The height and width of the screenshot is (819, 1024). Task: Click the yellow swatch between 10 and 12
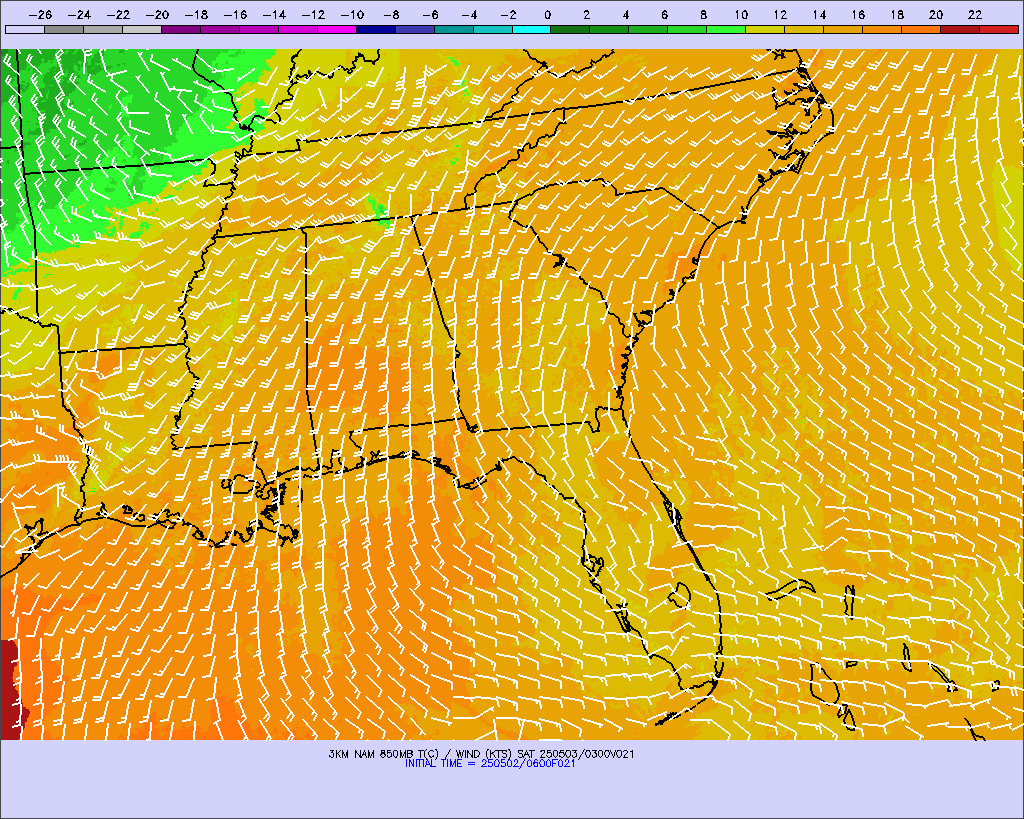(x=765, y=29)
